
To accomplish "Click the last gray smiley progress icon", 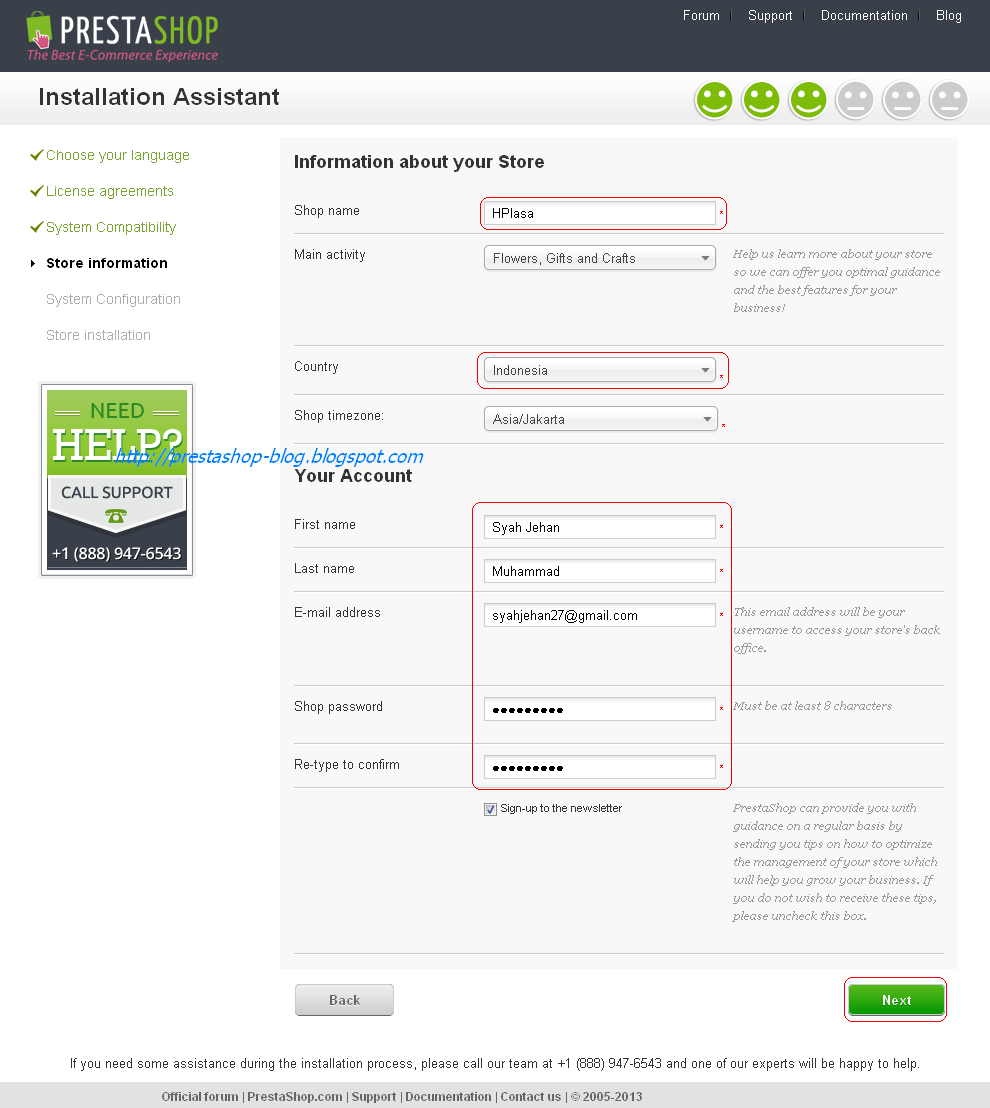I will click(949, 100).
